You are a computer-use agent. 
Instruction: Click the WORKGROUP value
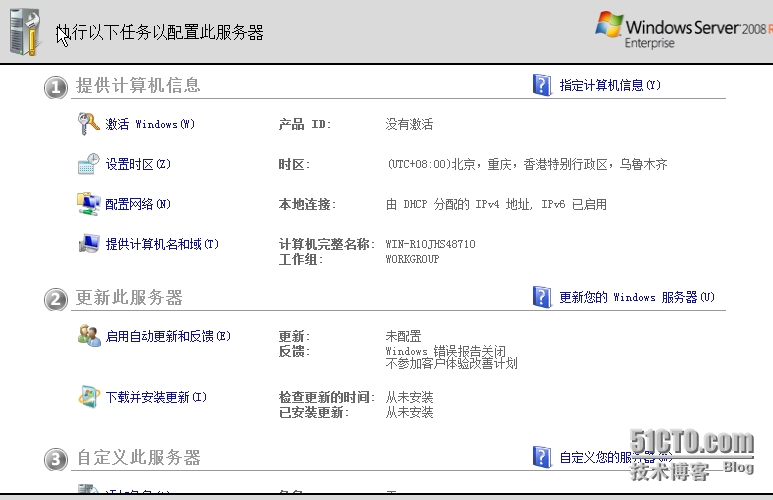click(x=412, y=259)
